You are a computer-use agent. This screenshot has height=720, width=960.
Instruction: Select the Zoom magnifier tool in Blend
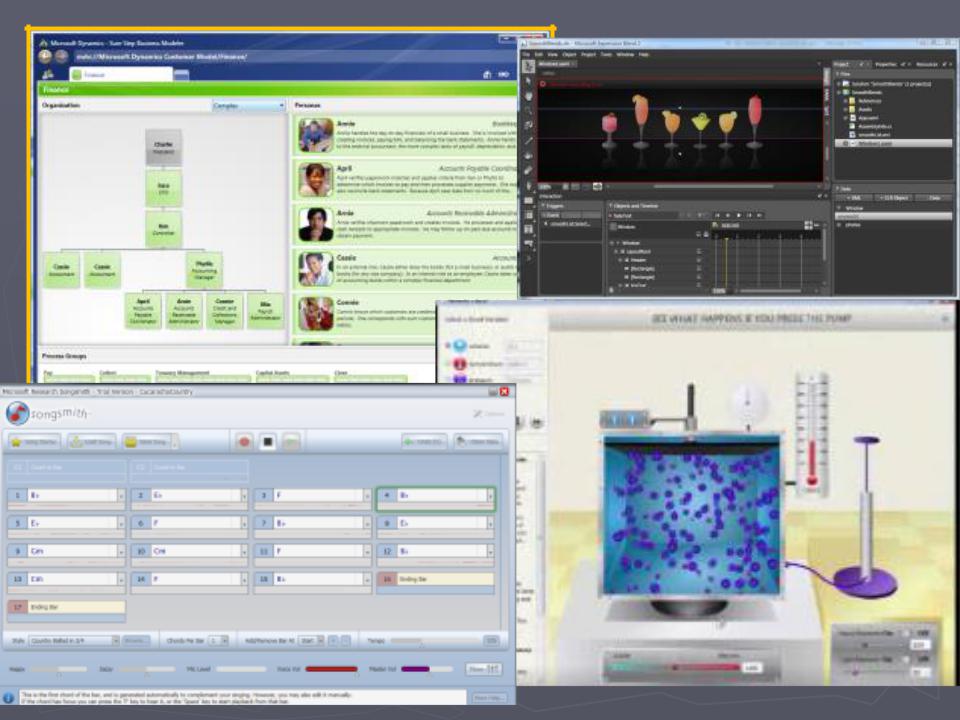tap(528, 111)
